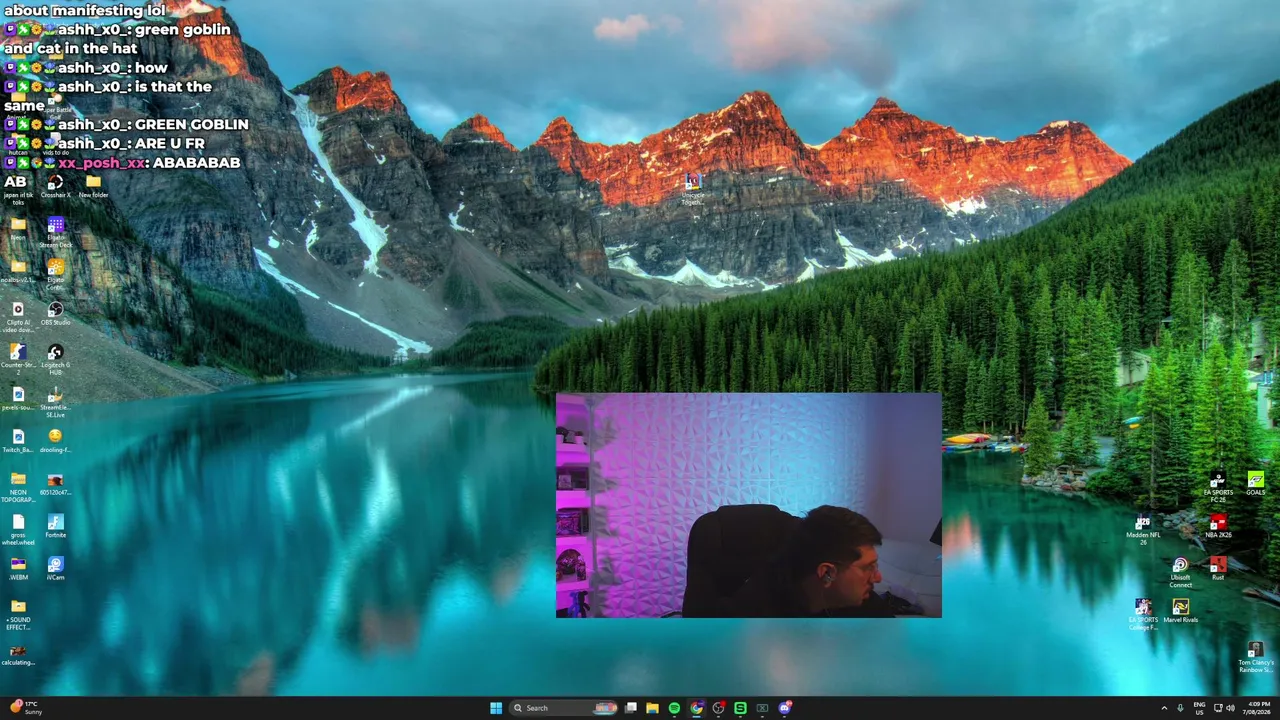Open the 'New folder' desktop folder
1280x720 pixels.
pos(93,186)
